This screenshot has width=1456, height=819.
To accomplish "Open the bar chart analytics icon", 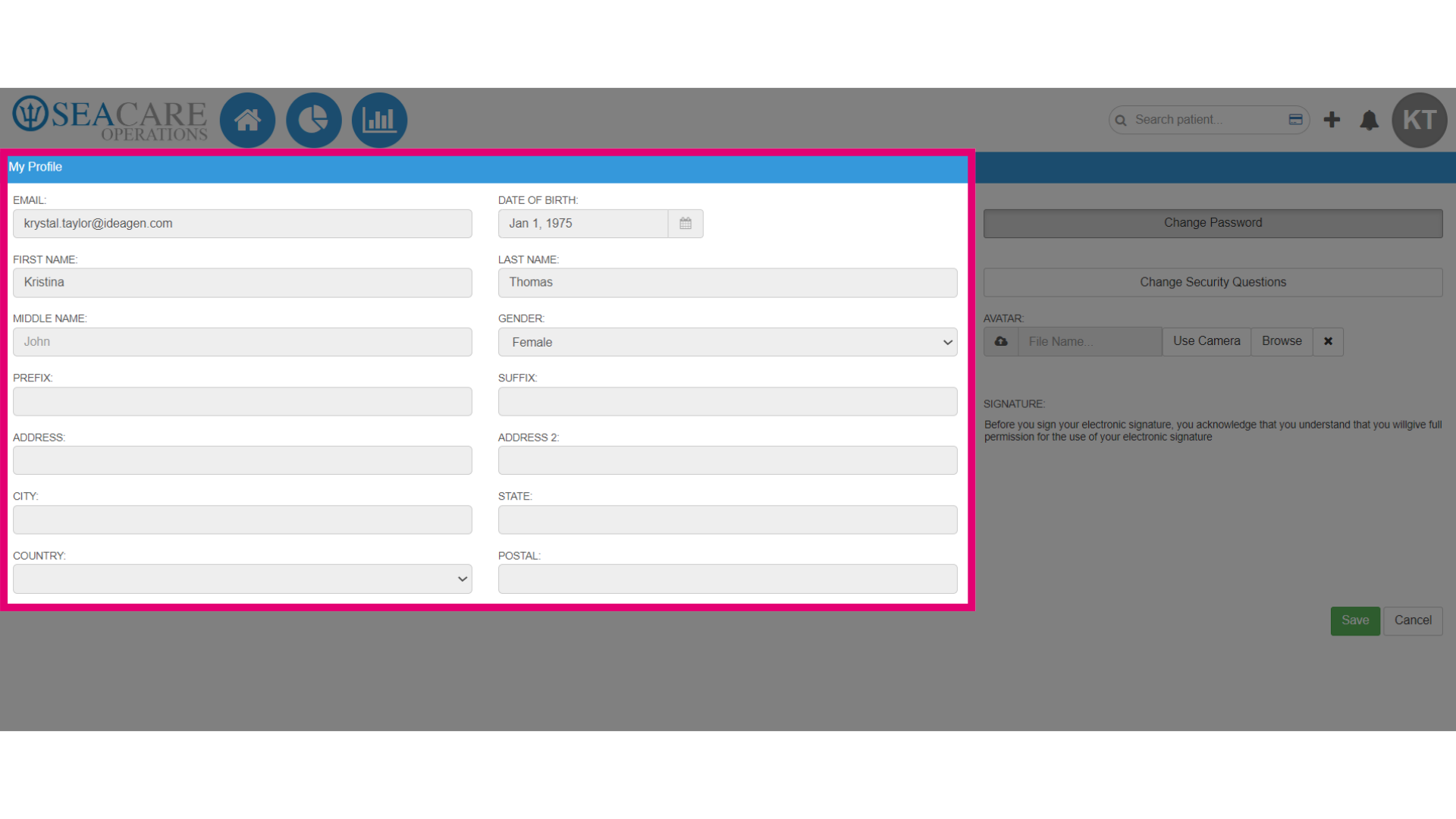I will [x=379, y=120].
